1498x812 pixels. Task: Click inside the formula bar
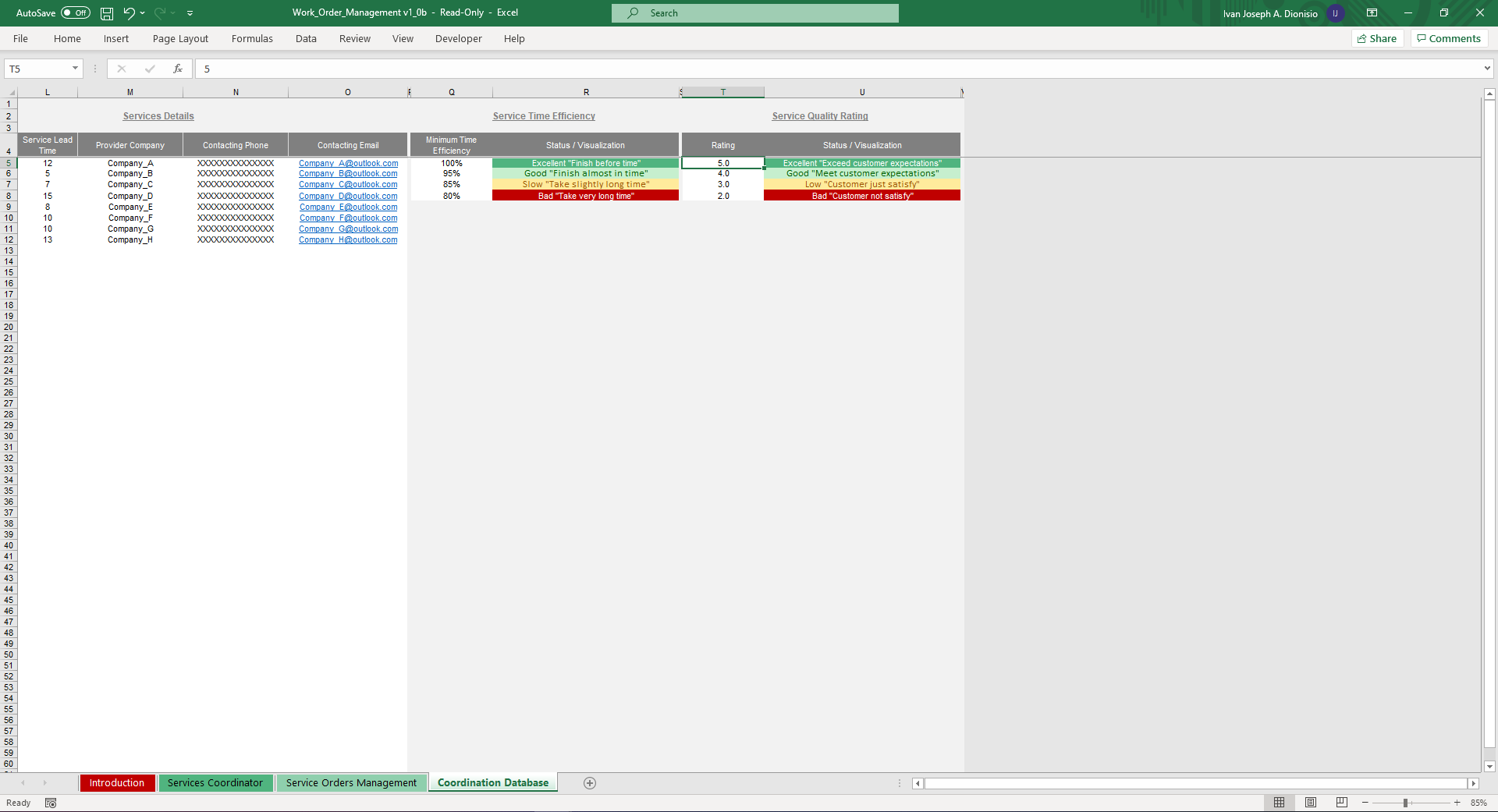point(839,69)
